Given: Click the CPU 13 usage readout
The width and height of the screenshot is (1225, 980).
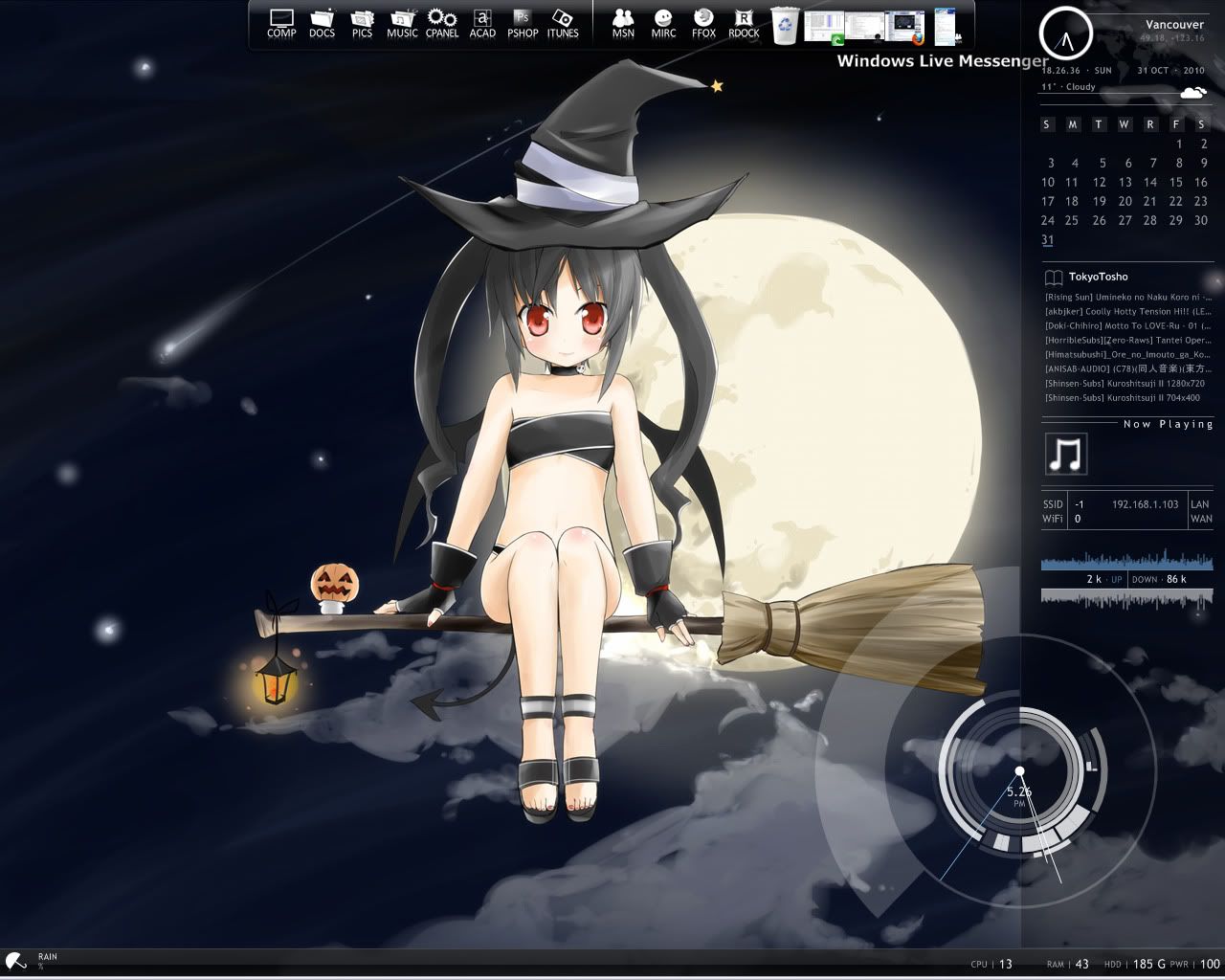Looking at the screenshot, I should pyautogui.click(x=991, y=964).
